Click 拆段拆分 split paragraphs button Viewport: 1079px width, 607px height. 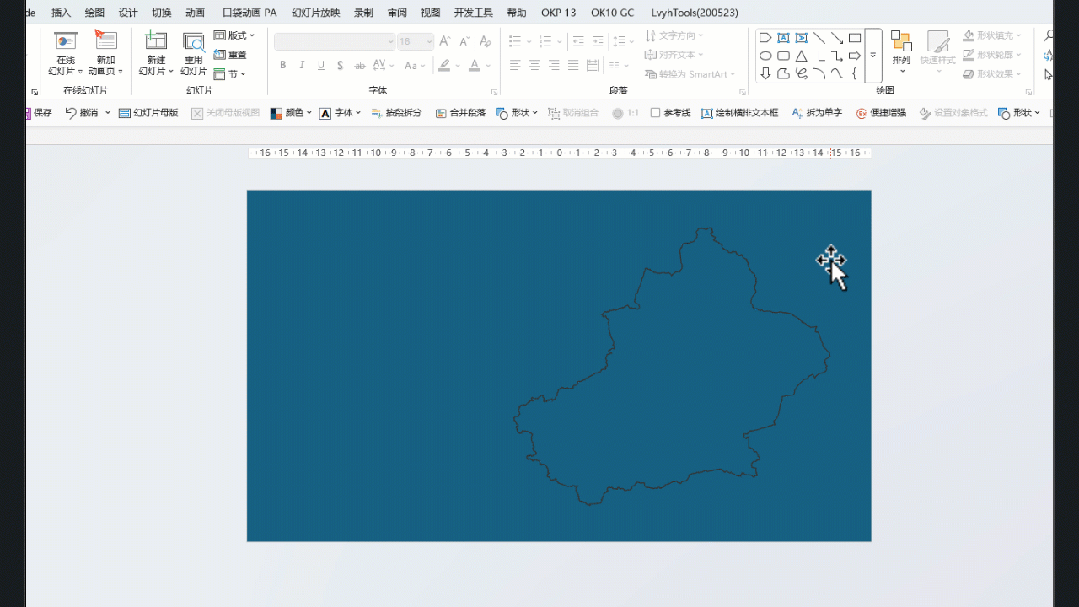click(396, 113)
